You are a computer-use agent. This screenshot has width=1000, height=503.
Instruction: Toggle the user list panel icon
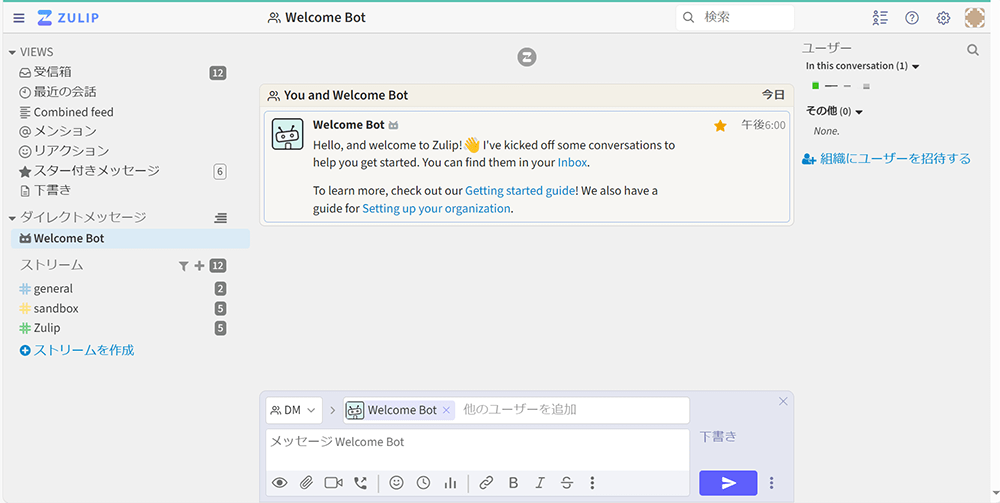880,18
